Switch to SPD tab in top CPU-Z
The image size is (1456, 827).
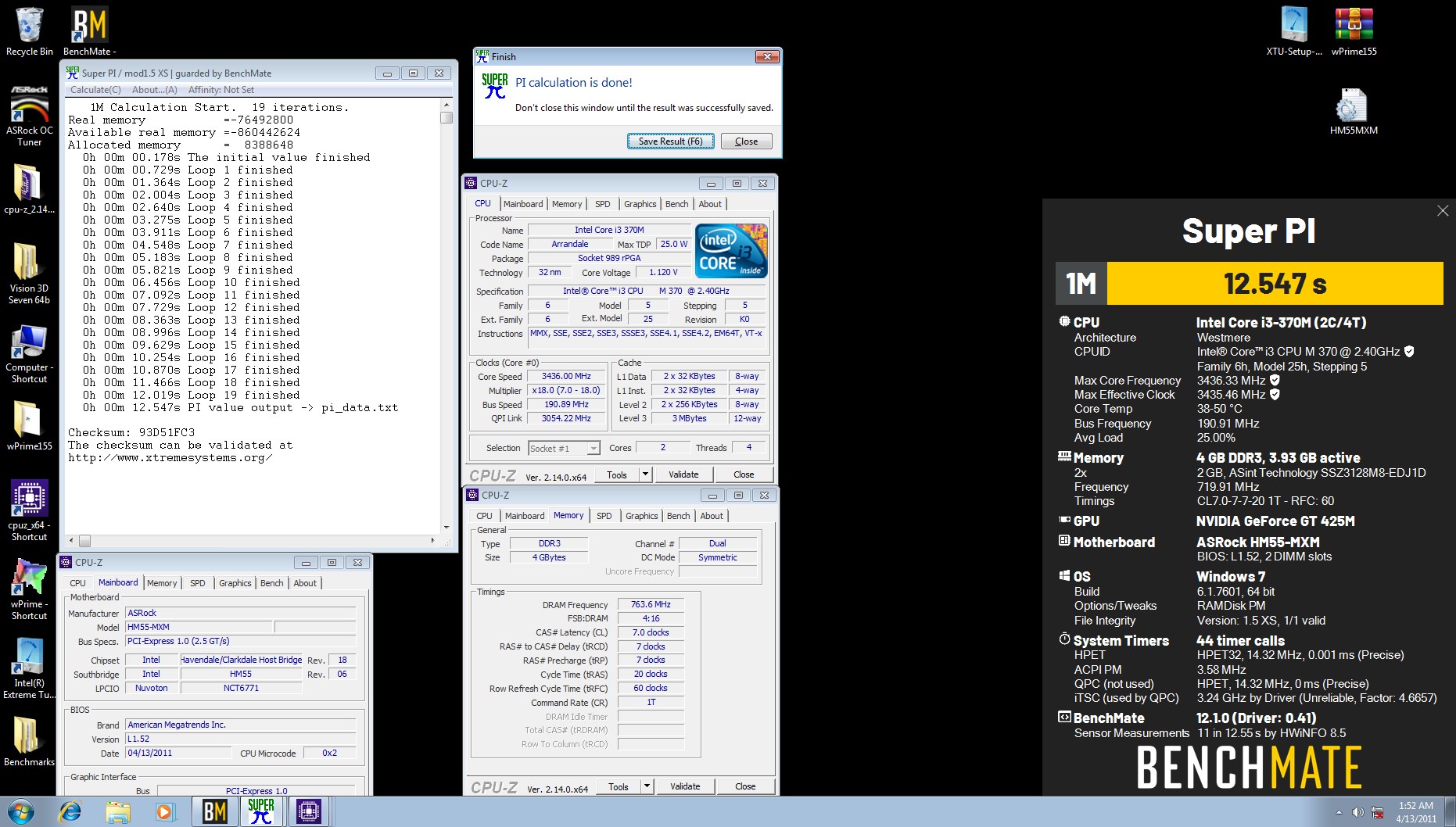602,204
